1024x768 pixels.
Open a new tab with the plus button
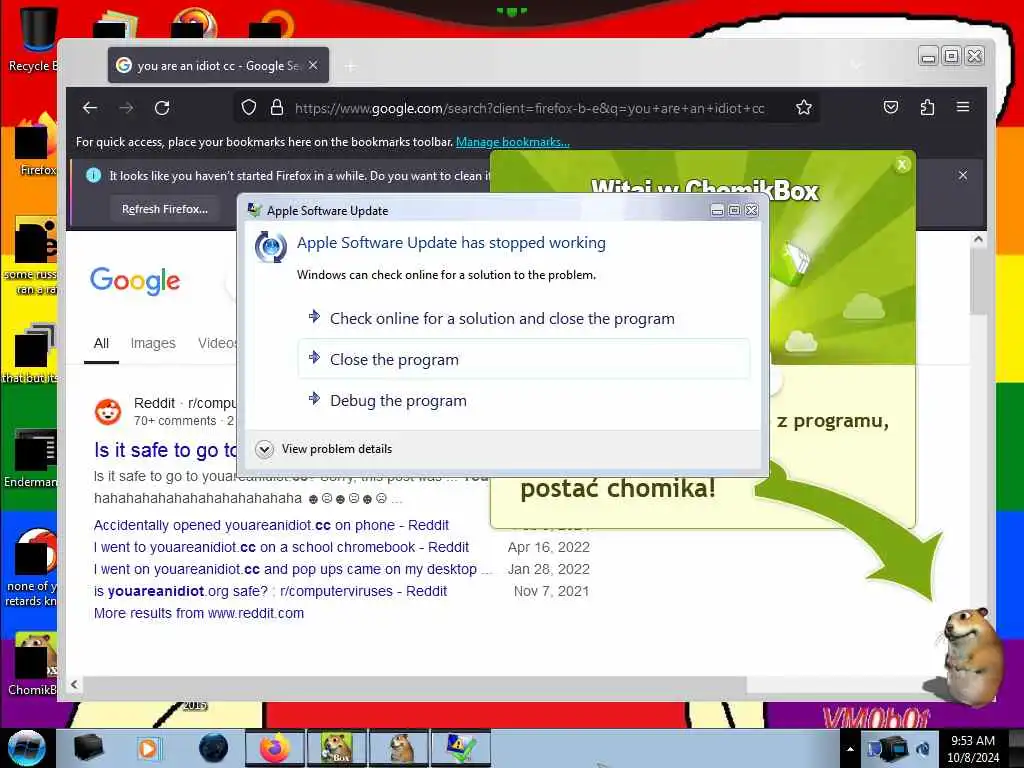pos(350,66)
